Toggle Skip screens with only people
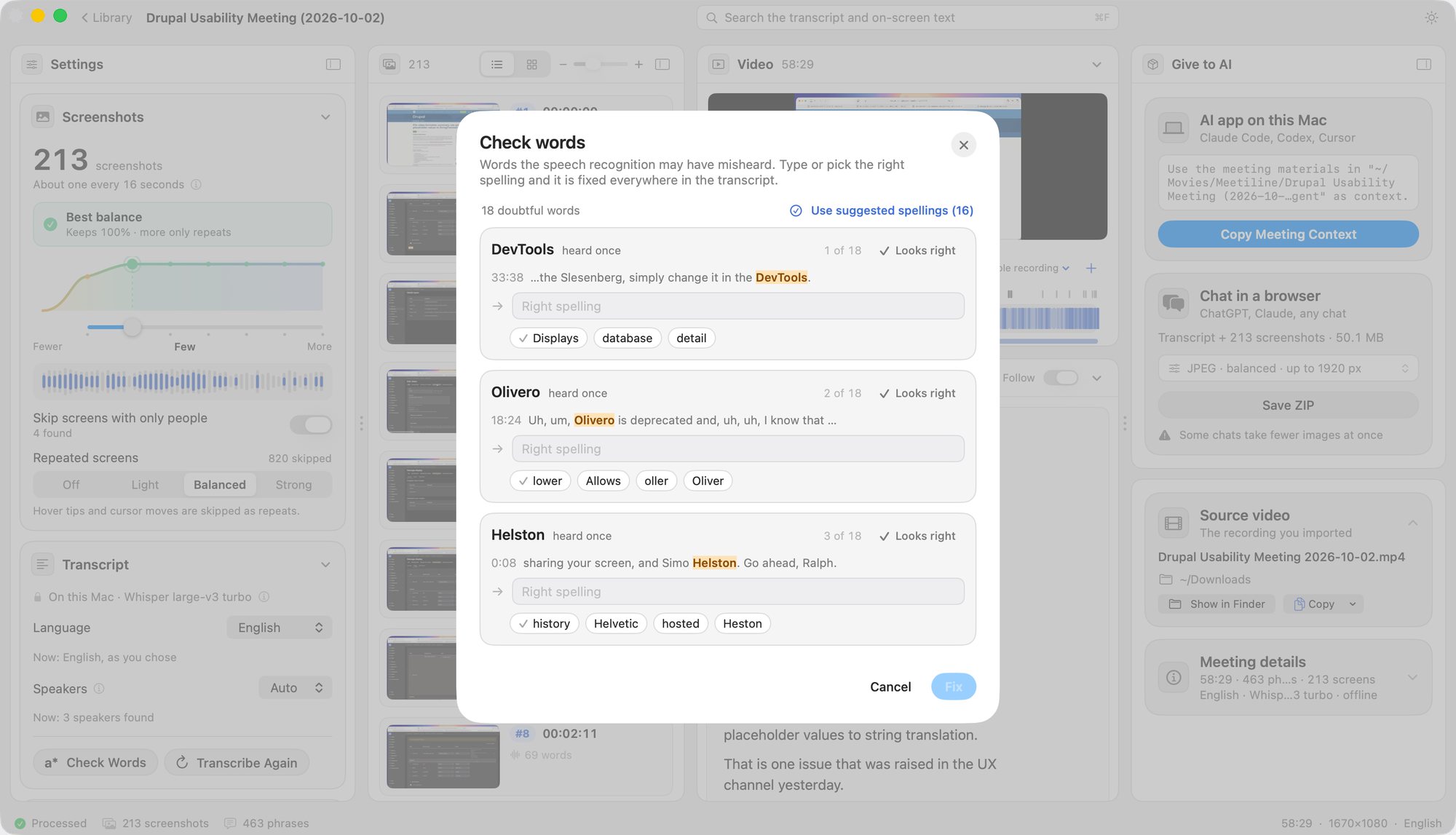 311,424
